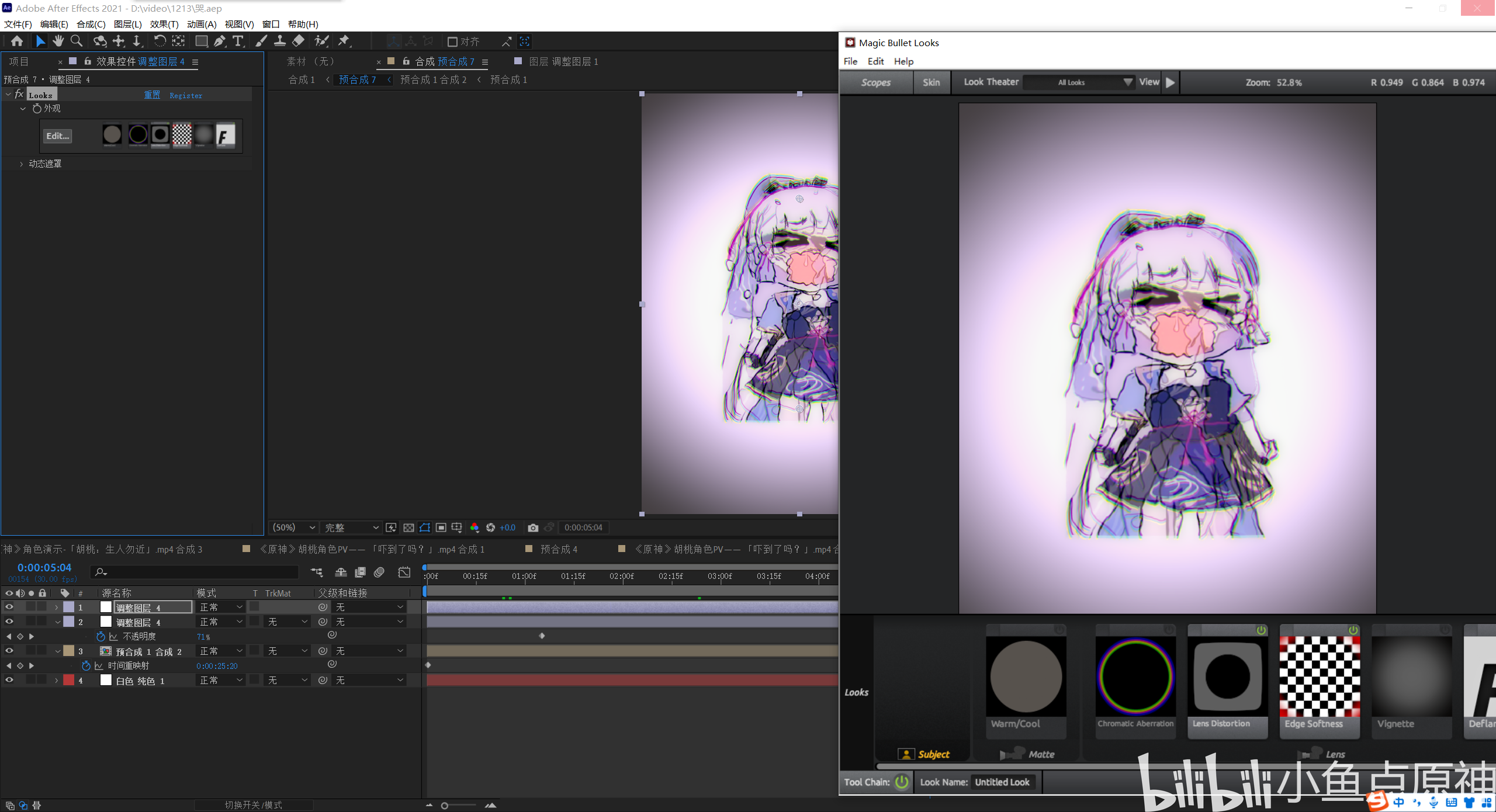This screenshot has width=1496, height=812.
Task: Click the 重置 reset link
Action: coord(152,95)
